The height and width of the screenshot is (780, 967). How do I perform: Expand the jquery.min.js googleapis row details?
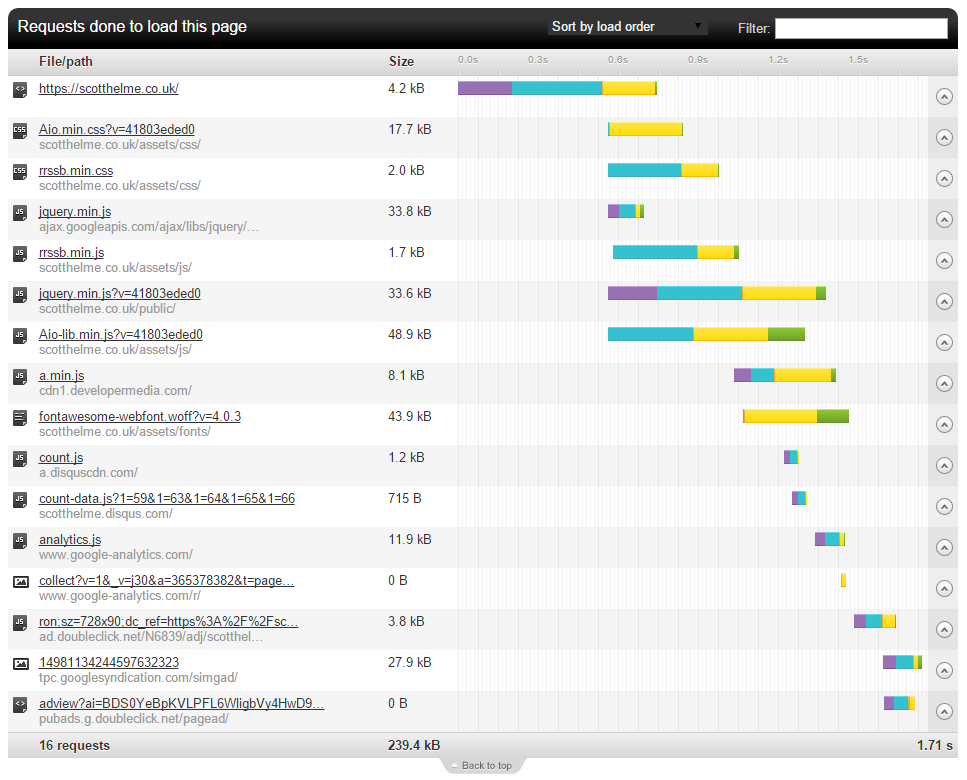click(x=943, y=219)
